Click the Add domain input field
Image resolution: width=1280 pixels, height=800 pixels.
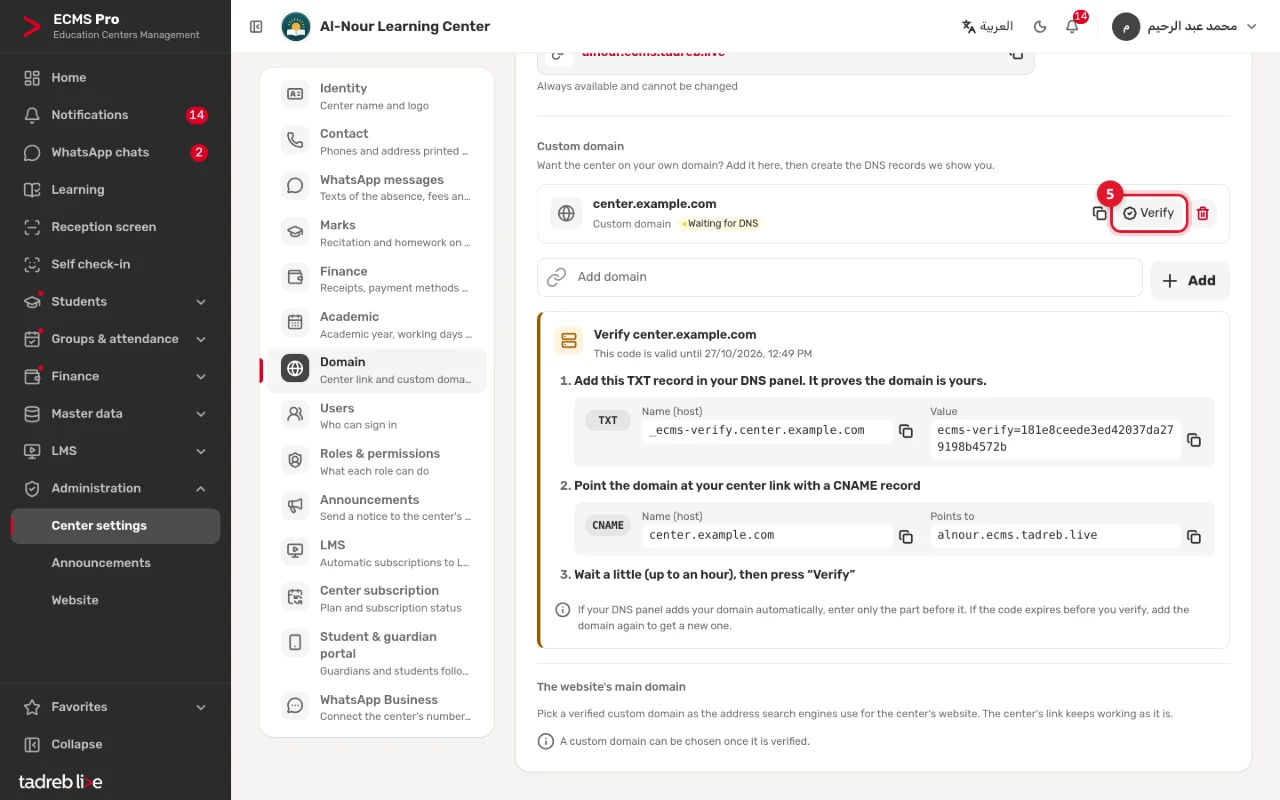tap(840, 277)
